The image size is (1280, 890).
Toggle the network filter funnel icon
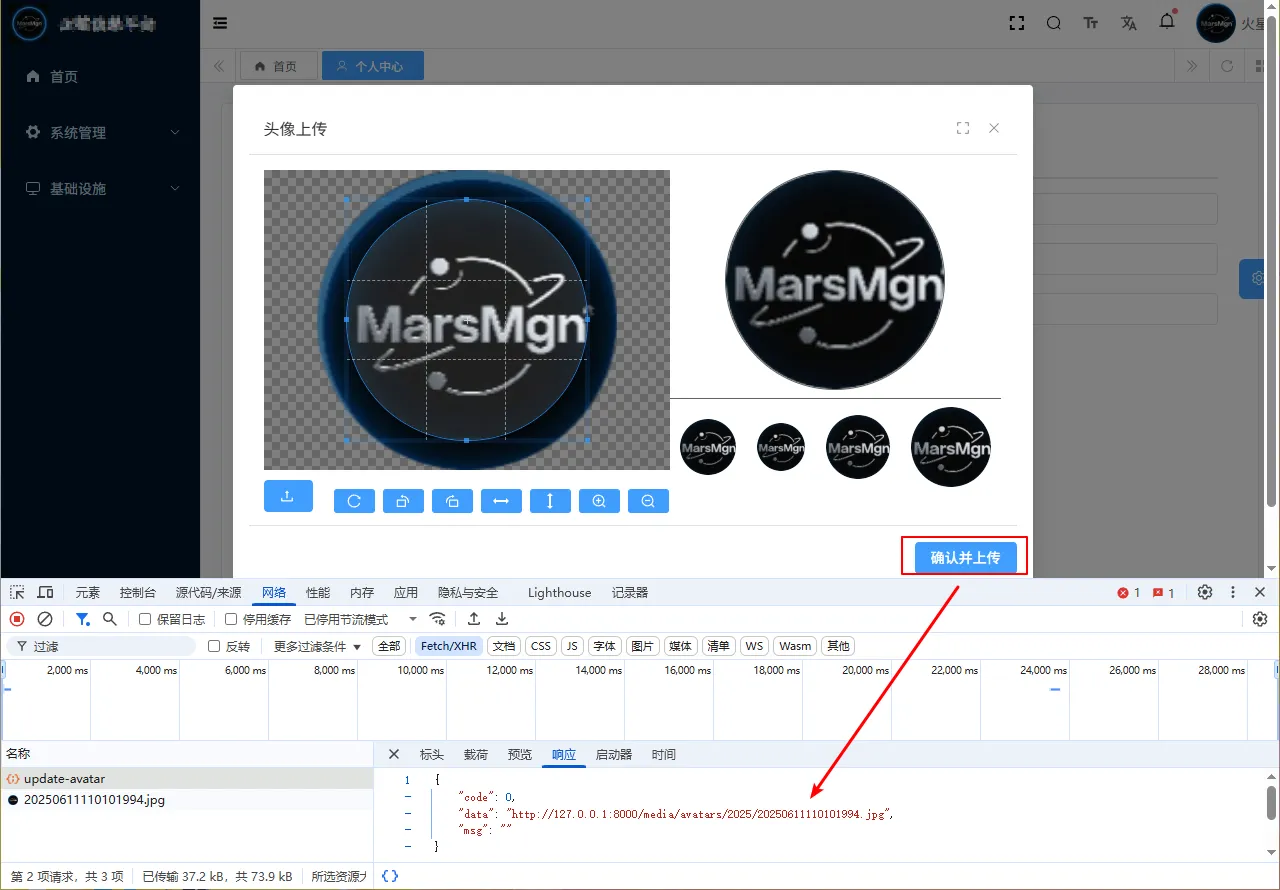(x=83, y=619)
